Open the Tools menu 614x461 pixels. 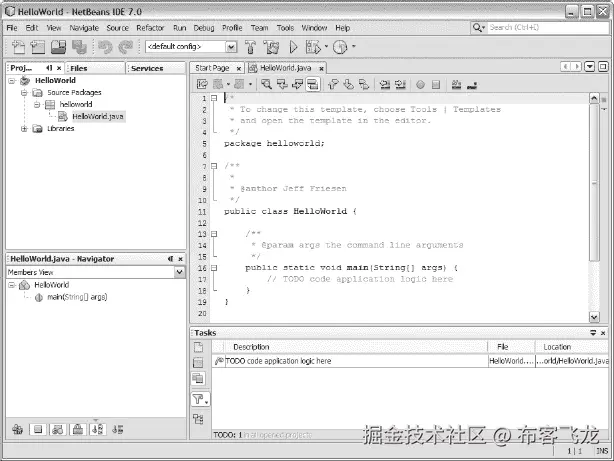pos(285,28)
